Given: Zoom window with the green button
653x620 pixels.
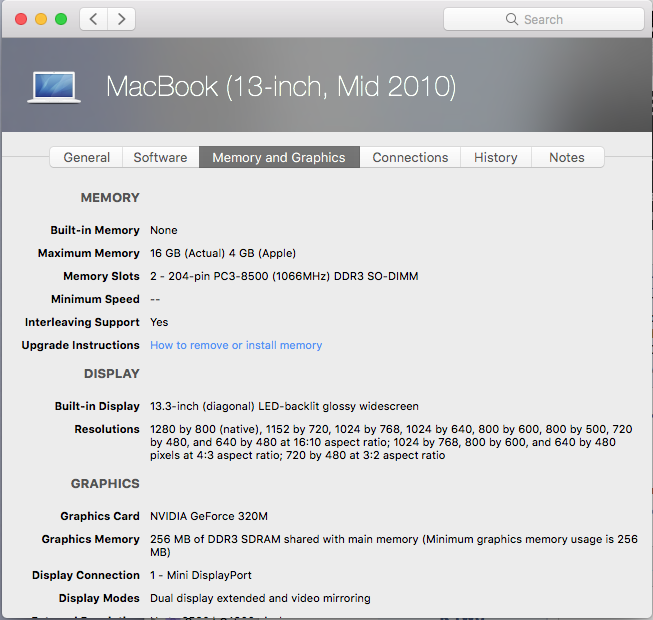Looking at the screenshot, I should [x=61, y=19].
